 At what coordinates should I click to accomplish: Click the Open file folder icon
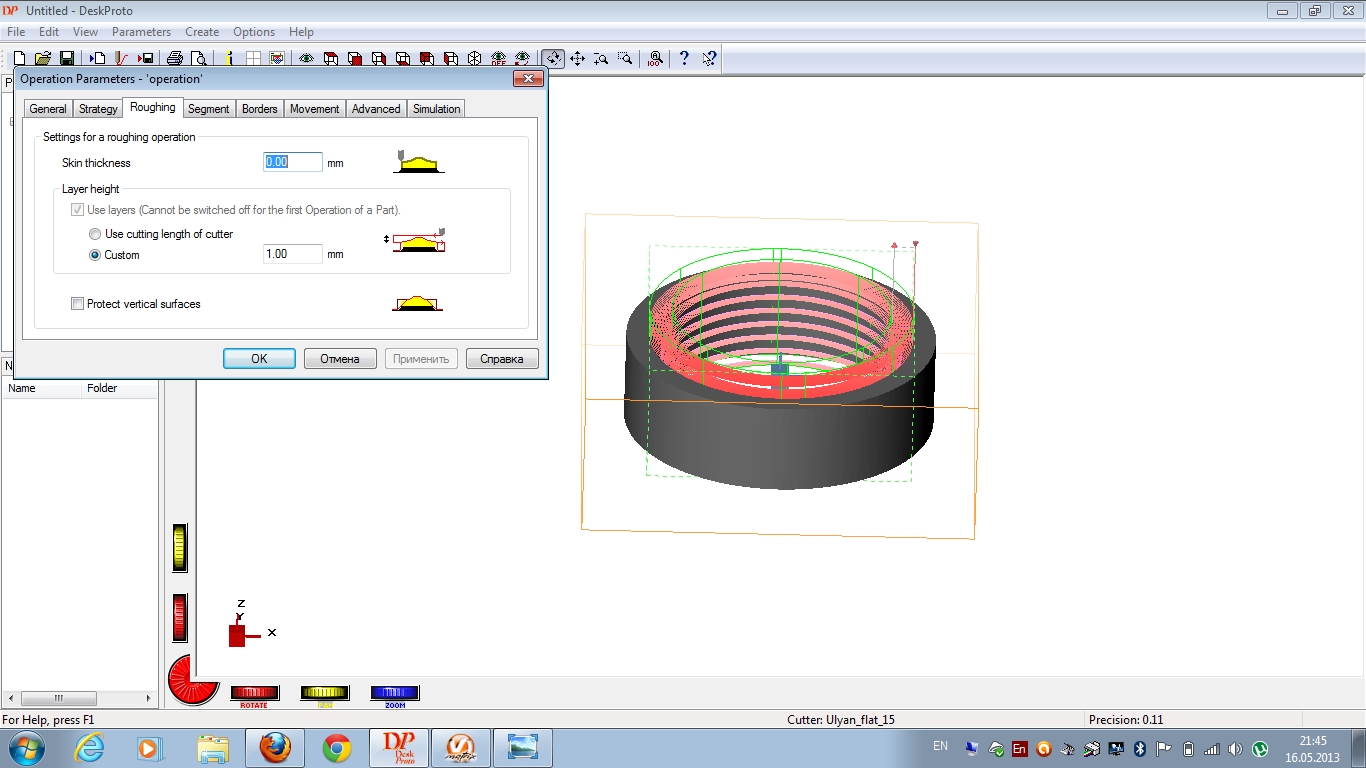tap(43, 59)
